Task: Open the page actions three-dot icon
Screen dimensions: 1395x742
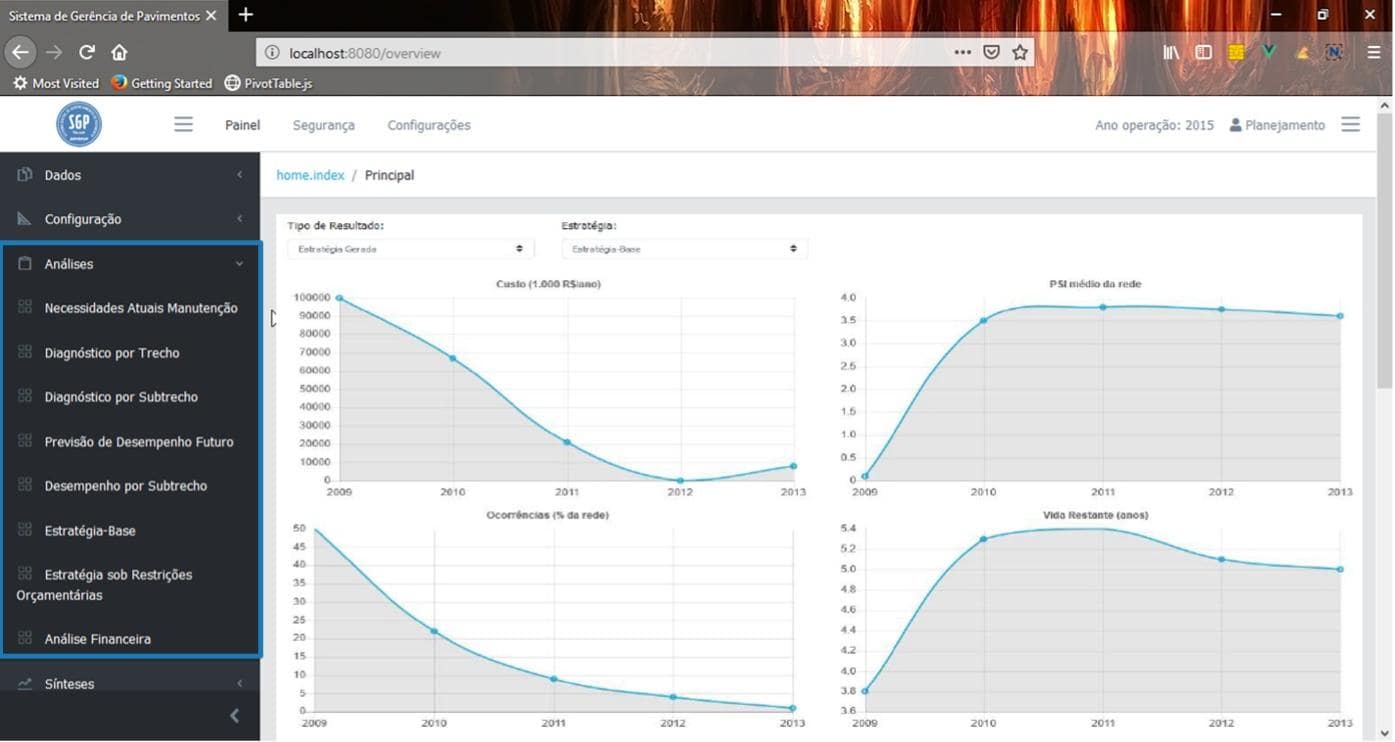Action: 962,52
